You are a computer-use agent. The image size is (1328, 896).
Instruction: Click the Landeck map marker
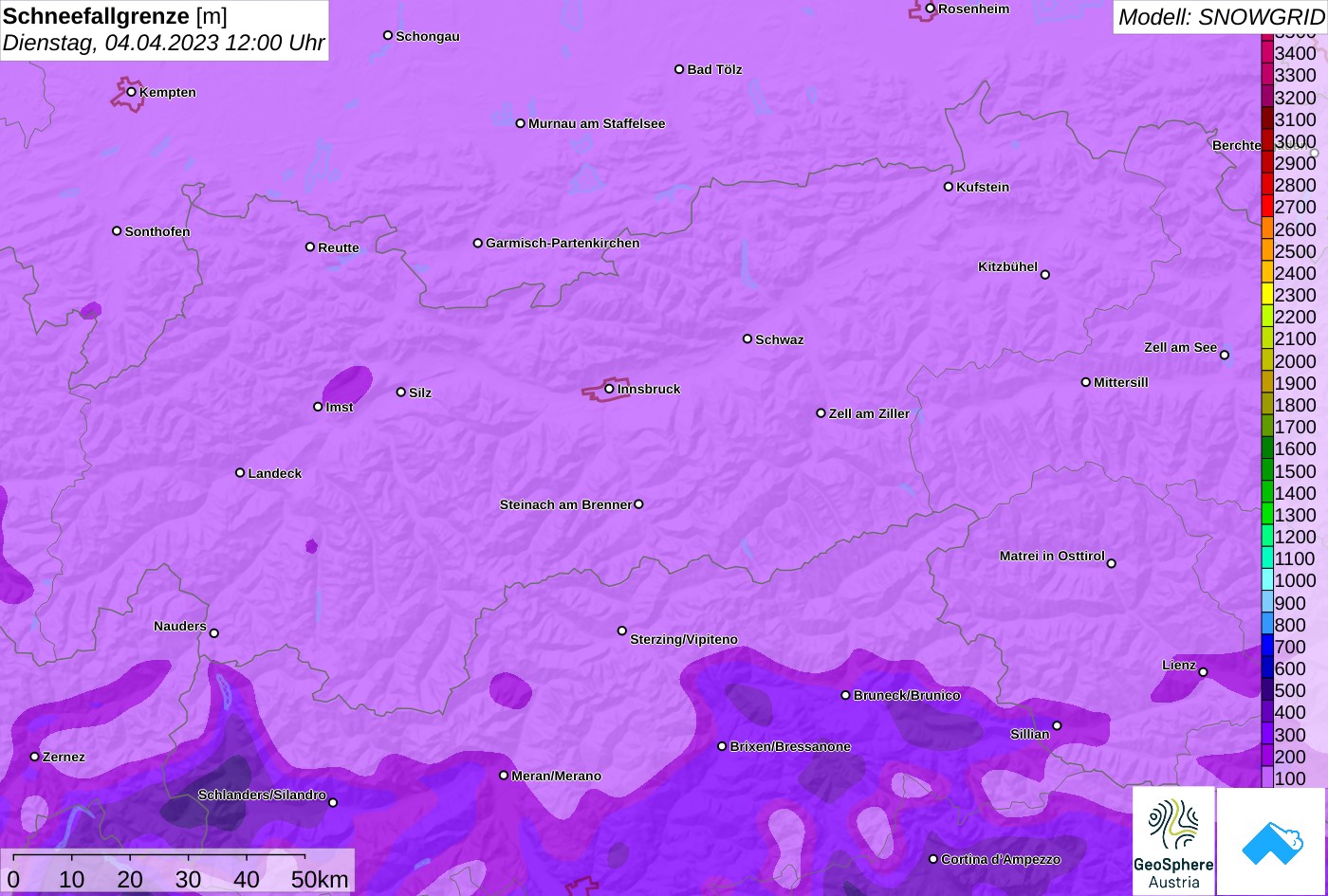(x=240, y=472)
